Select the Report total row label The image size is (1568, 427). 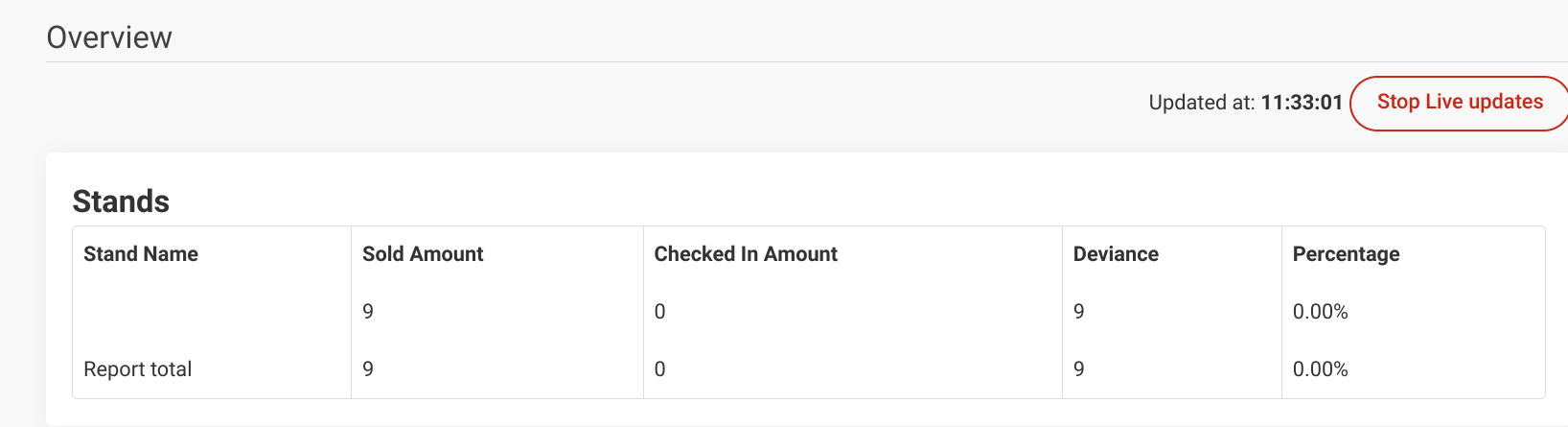137,369
